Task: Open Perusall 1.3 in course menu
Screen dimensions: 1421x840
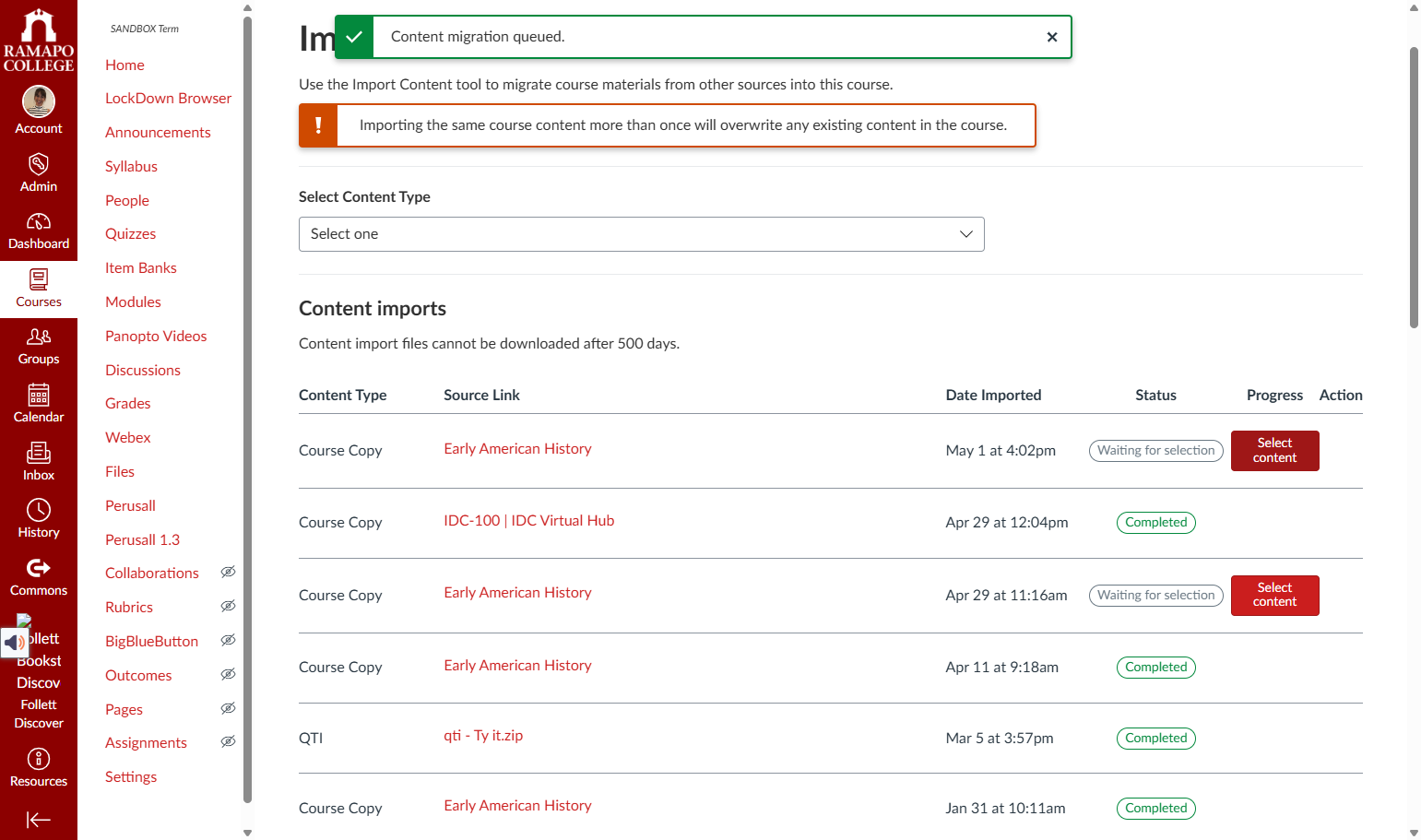Action: (142, 540)
